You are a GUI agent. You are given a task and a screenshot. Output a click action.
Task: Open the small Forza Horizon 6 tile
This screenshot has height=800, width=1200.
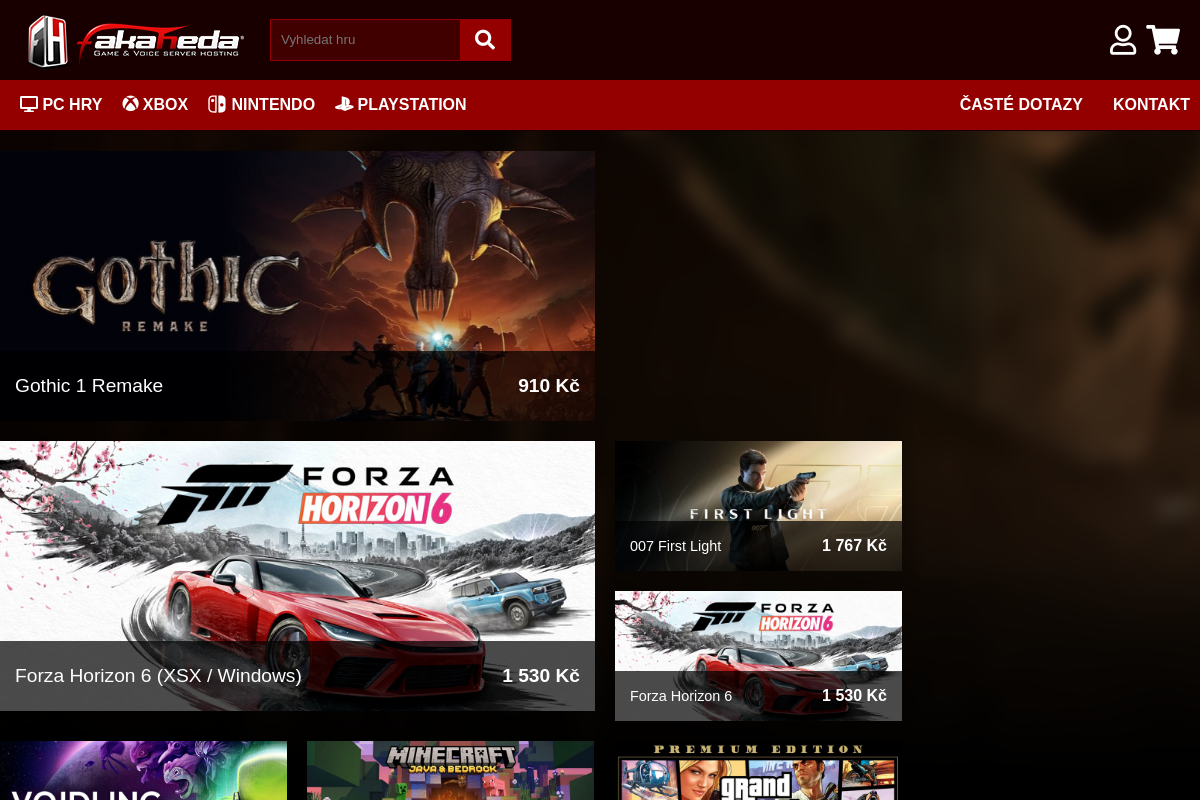coord(758,656)
